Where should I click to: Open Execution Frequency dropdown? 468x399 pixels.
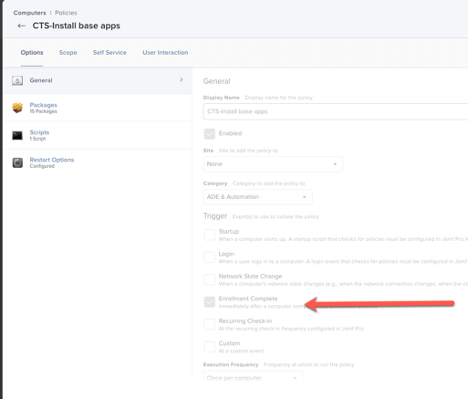[x=253, y=378]
